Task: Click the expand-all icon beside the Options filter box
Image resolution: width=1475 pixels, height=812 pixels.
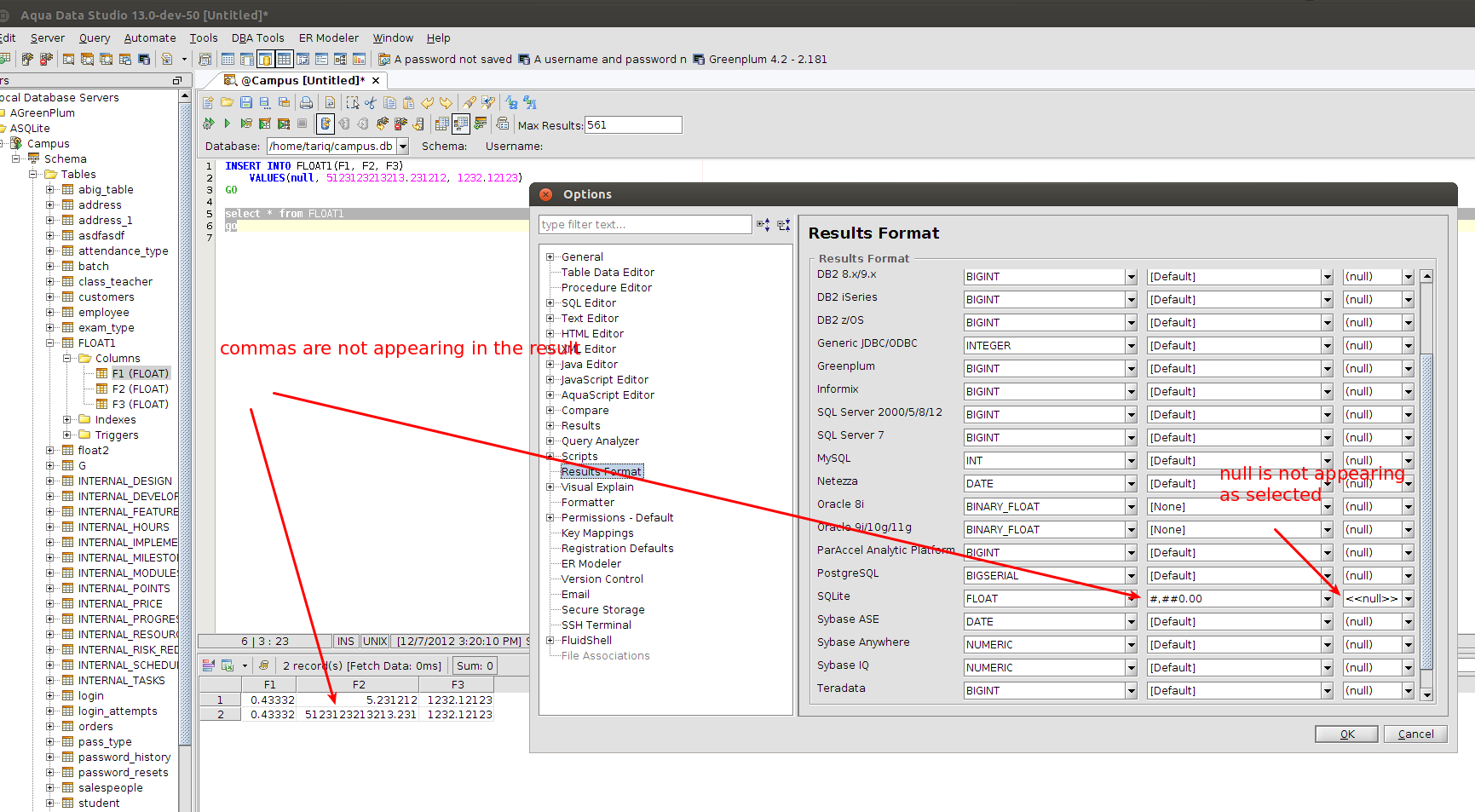Action: click(763, 225)
